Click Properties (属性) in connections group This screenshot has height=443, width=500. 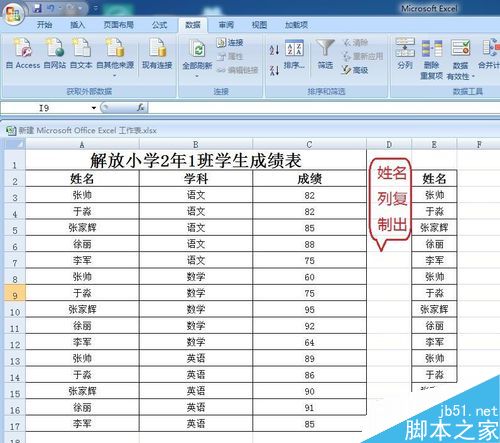[x=230, y=56]
